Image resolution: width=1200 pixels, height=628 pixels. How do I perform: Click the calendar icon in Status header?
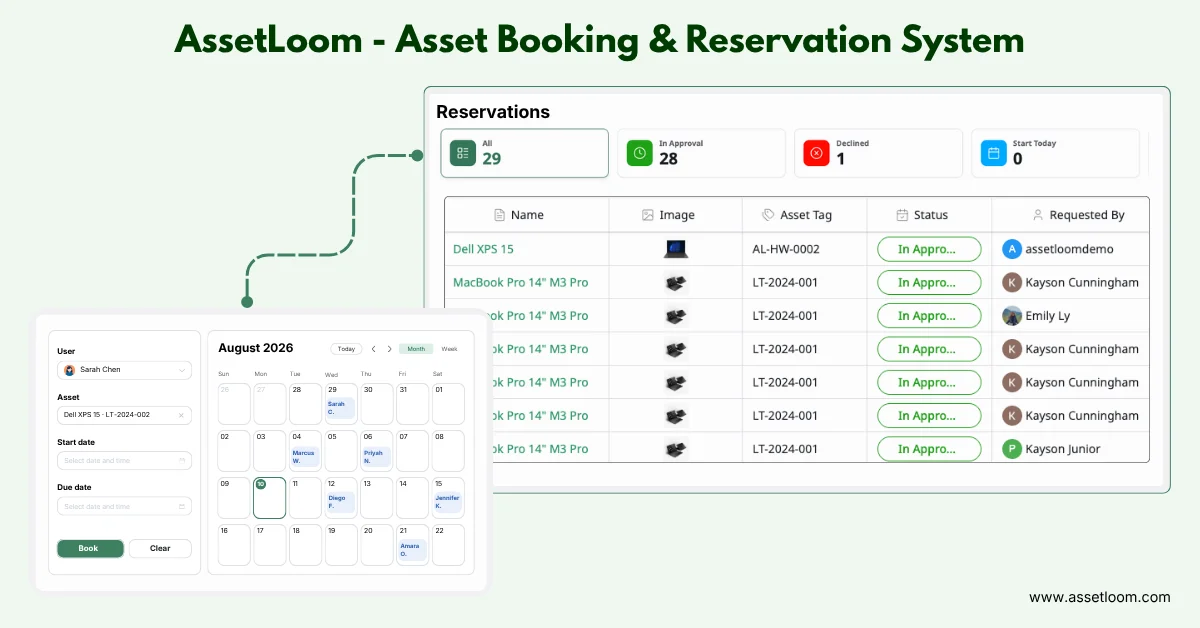(902, 215)
